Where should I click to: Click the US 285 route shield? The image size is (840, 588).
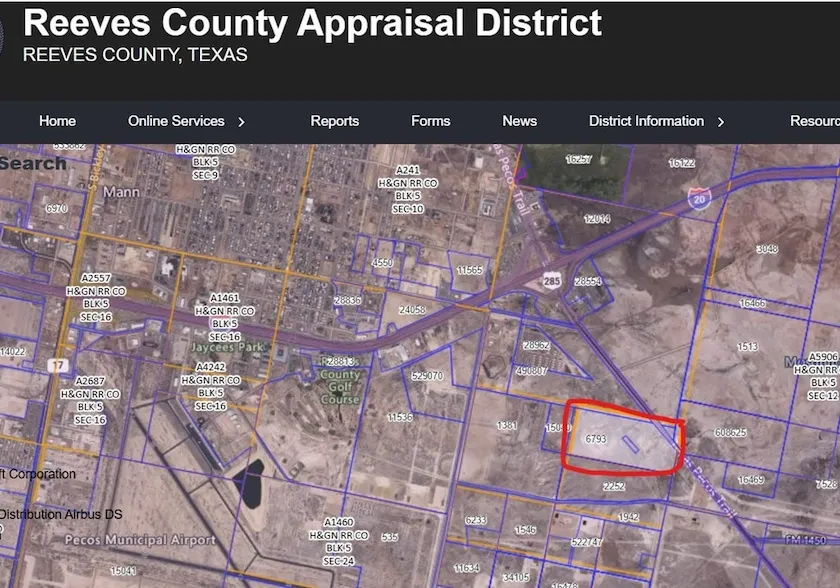553,283
